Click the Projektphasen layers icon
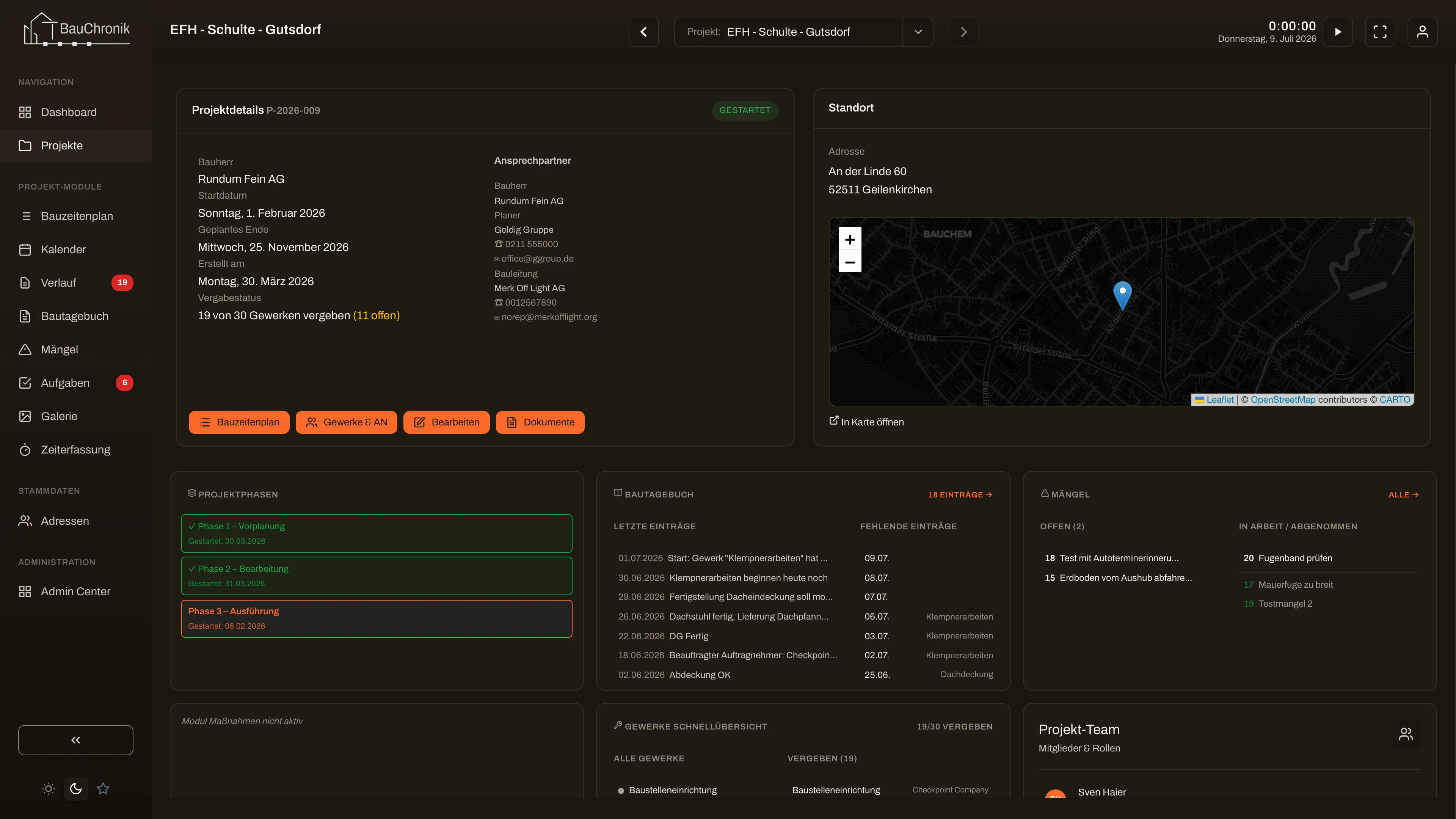Image resolution: width=1456 pixels, height=819 pixels. coord(191,493)
